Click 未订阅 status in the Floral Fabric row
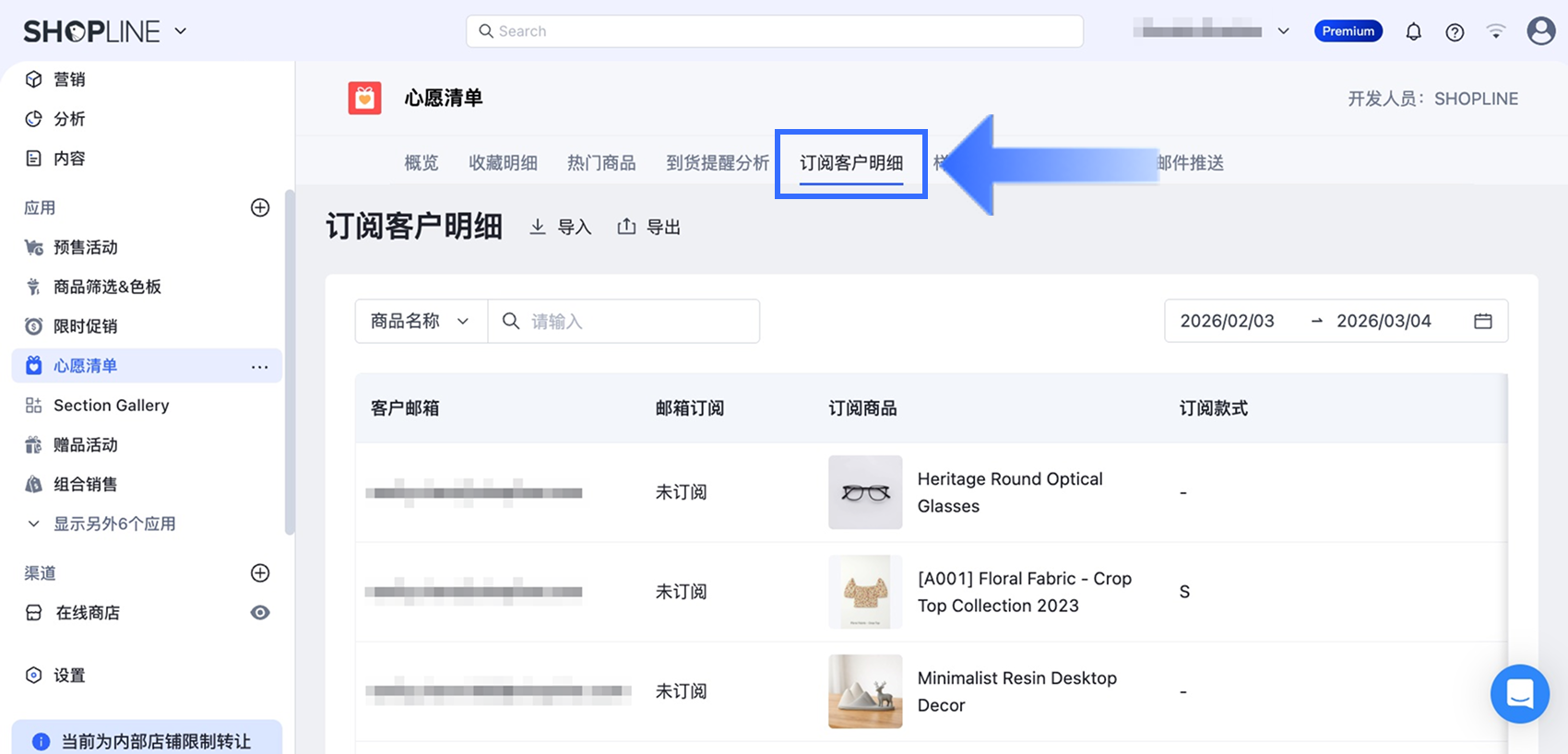Viewport: 1568px width, 754px height. [x=682, y=592]
